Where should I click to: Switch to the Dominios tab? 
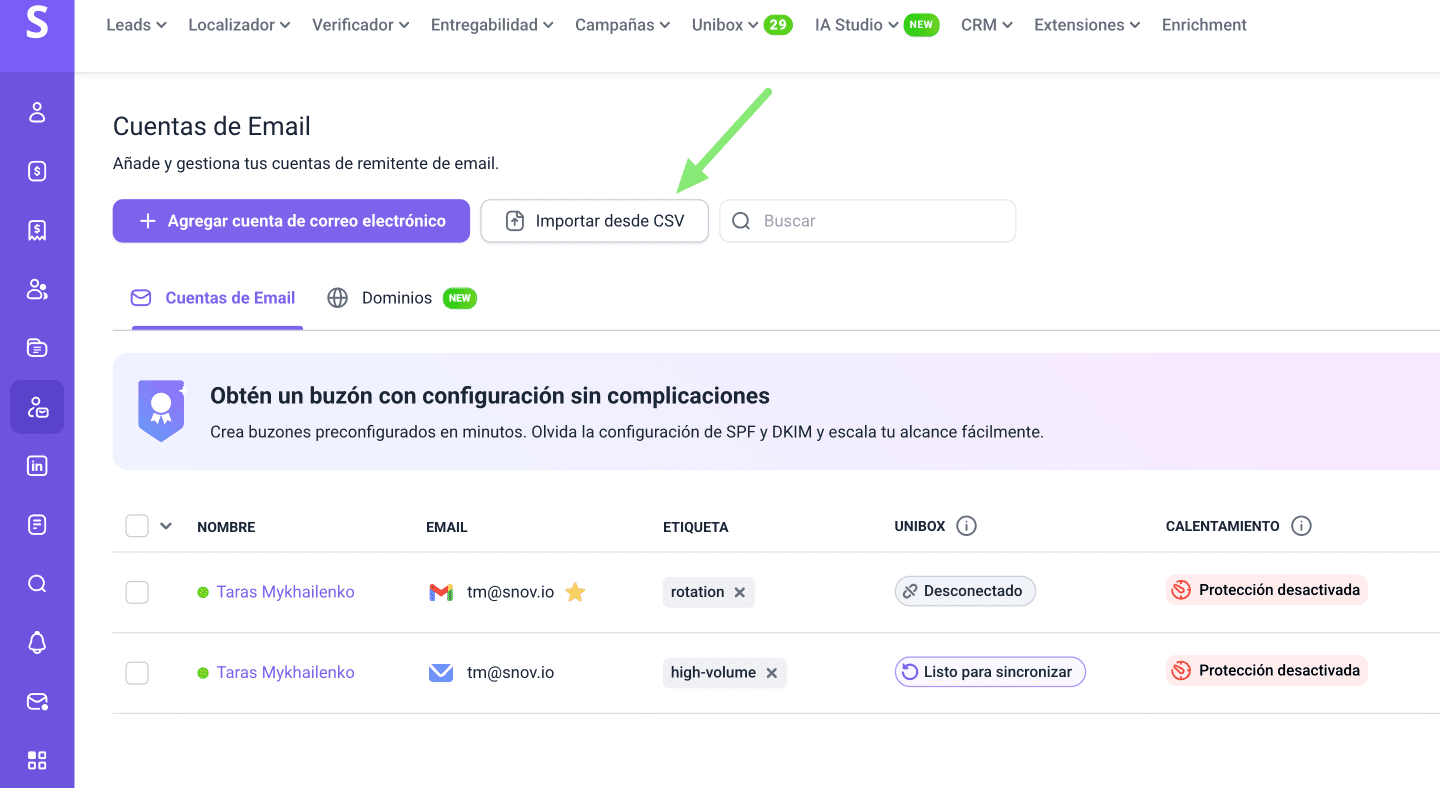pyautogui.click(x=396, y=298)
